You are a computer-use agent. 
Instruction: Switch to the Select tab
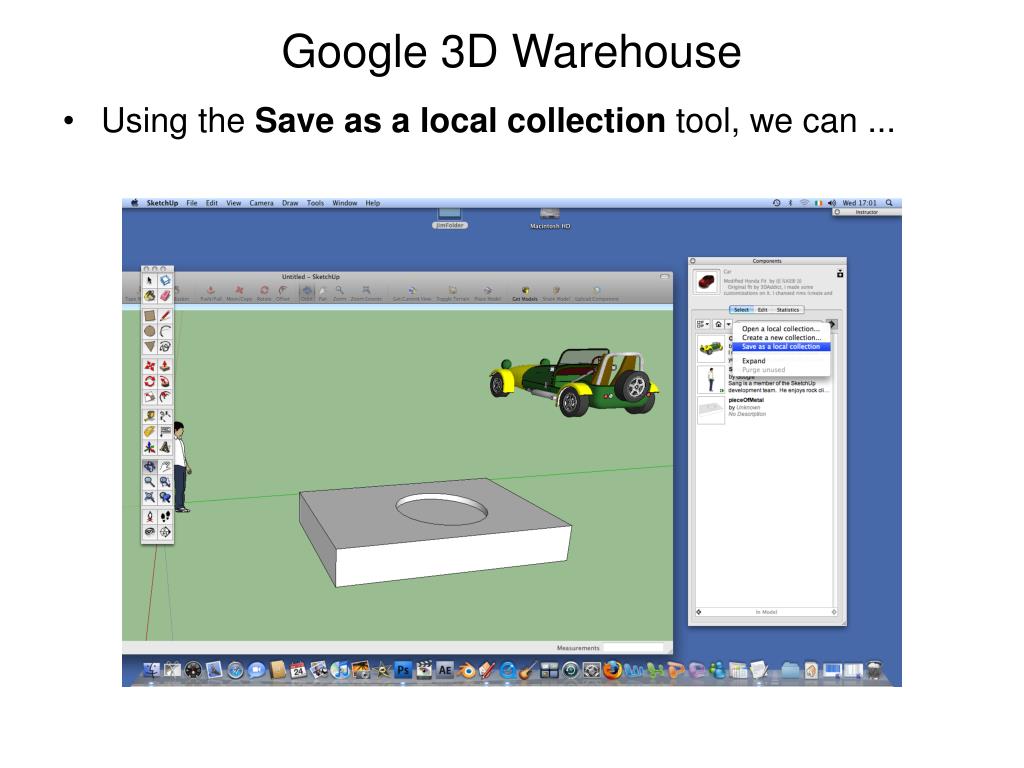click(741, 310)
